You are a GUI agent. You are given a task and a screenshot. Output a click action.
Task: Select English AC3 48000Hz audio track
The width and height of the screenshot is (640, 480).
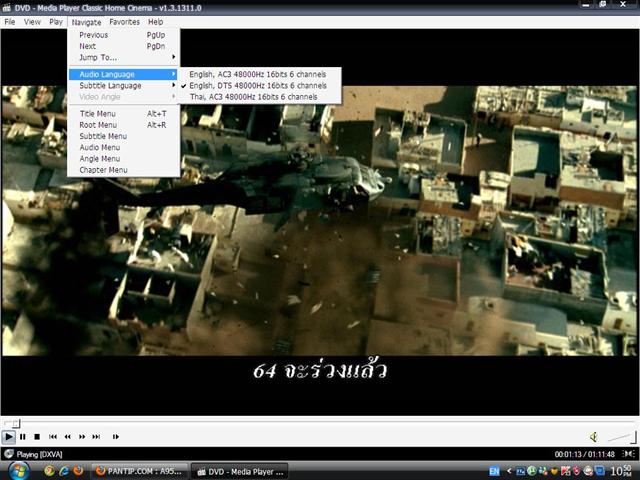point(260,74)
